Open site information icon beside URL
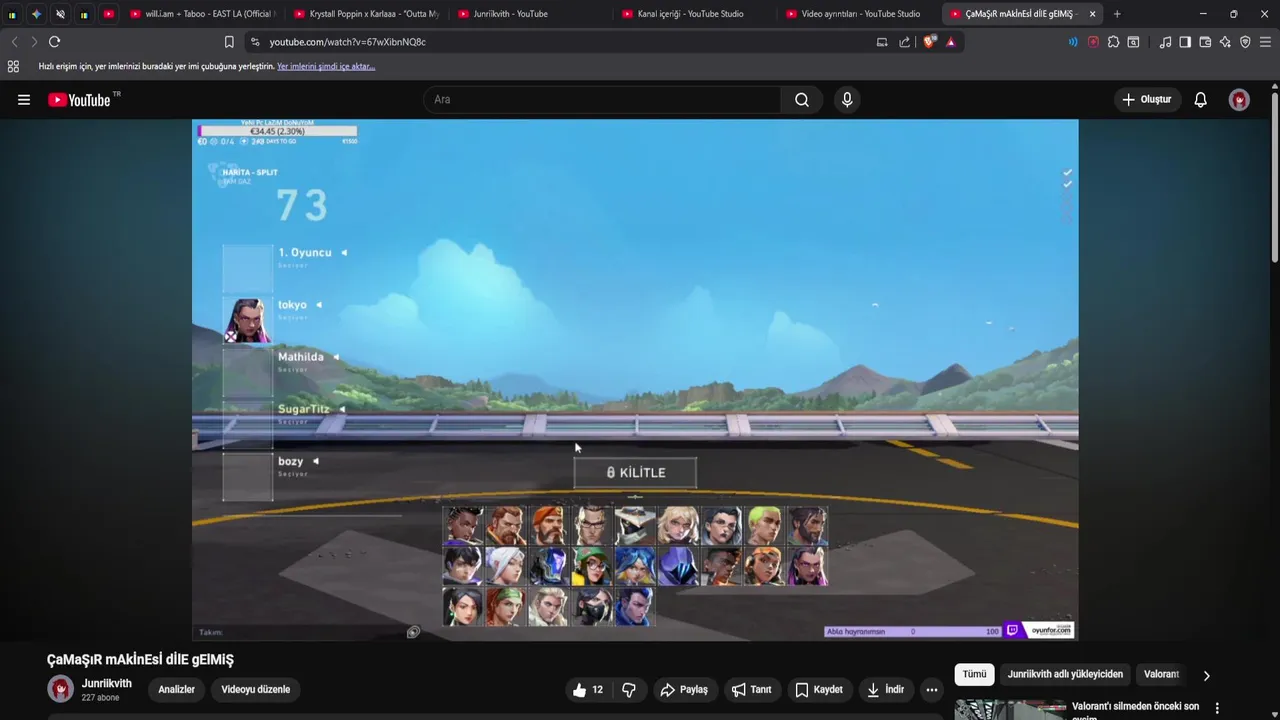This screenshot has height=720, width=1280. tap(255, 42)
